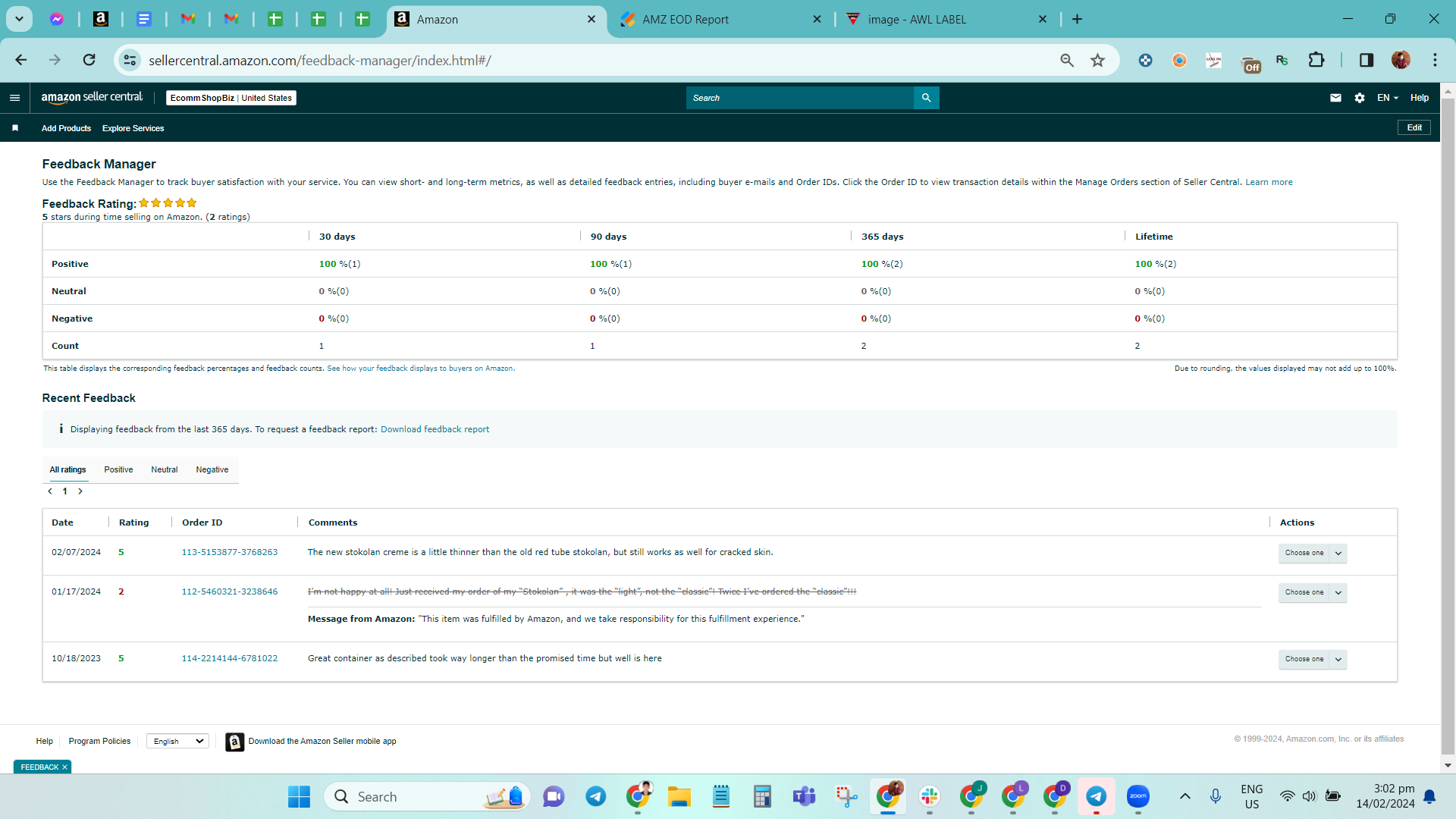Open a new browser tab
The height and width of the screenshot is (819, 1456).
pos(1077,19)
